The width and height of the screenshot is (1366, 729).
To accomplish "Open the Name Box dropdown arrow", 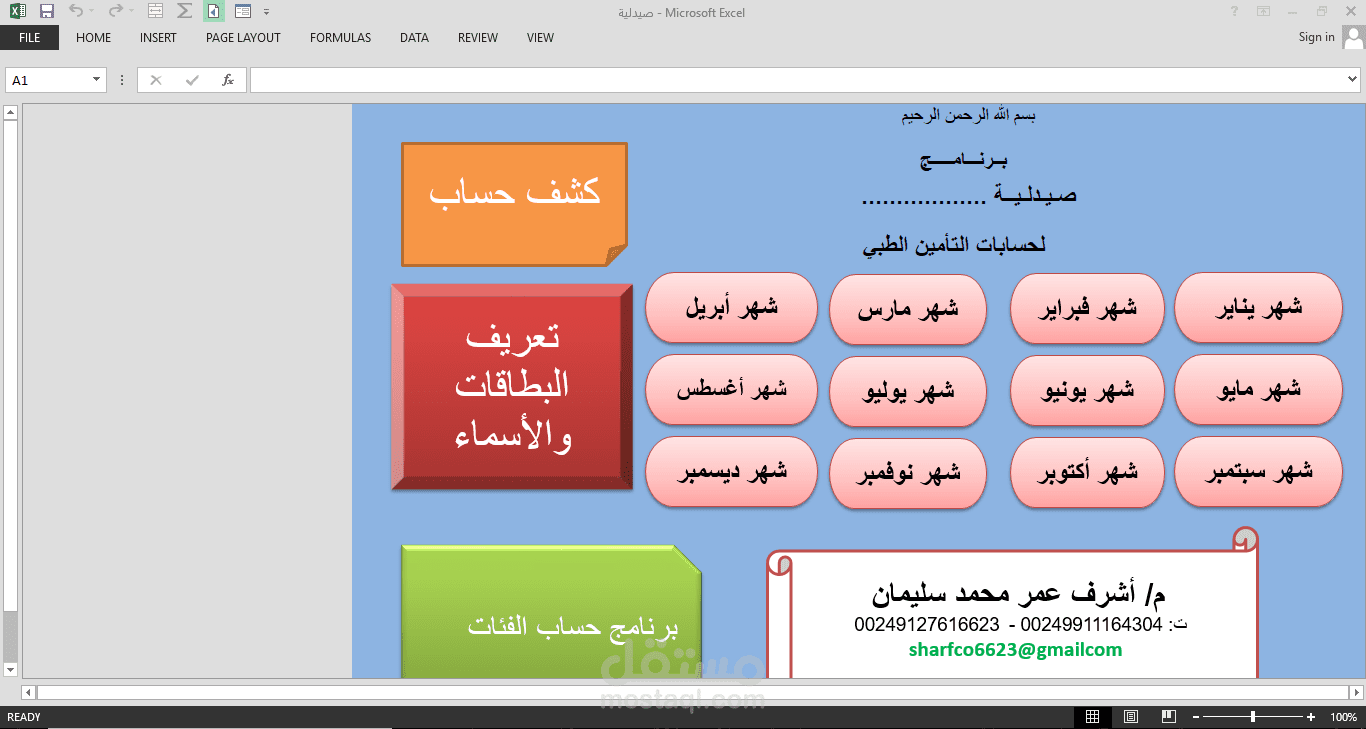I will (x=97, y=80).
